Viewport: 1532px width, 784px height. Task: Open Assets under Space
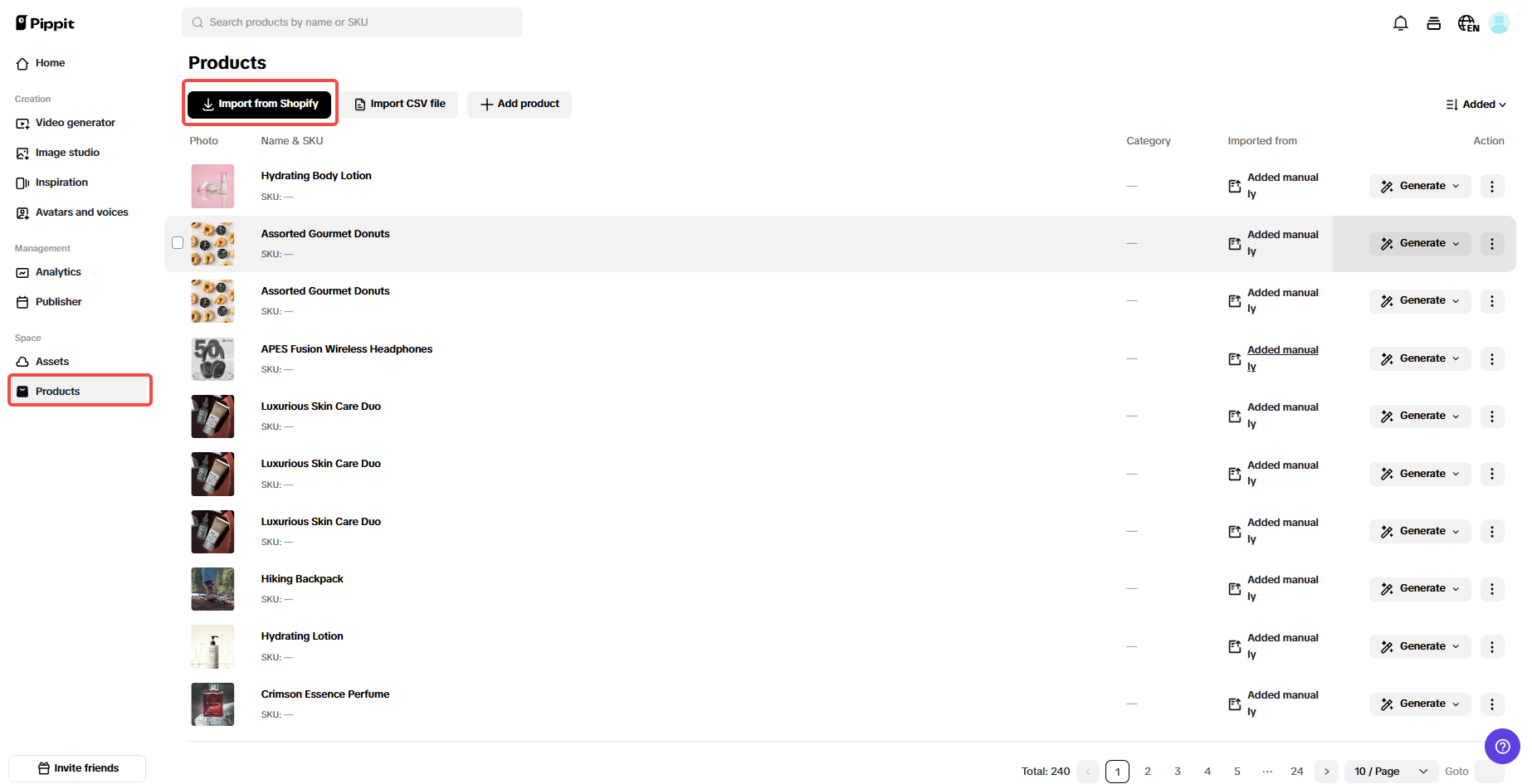(53, 361)
